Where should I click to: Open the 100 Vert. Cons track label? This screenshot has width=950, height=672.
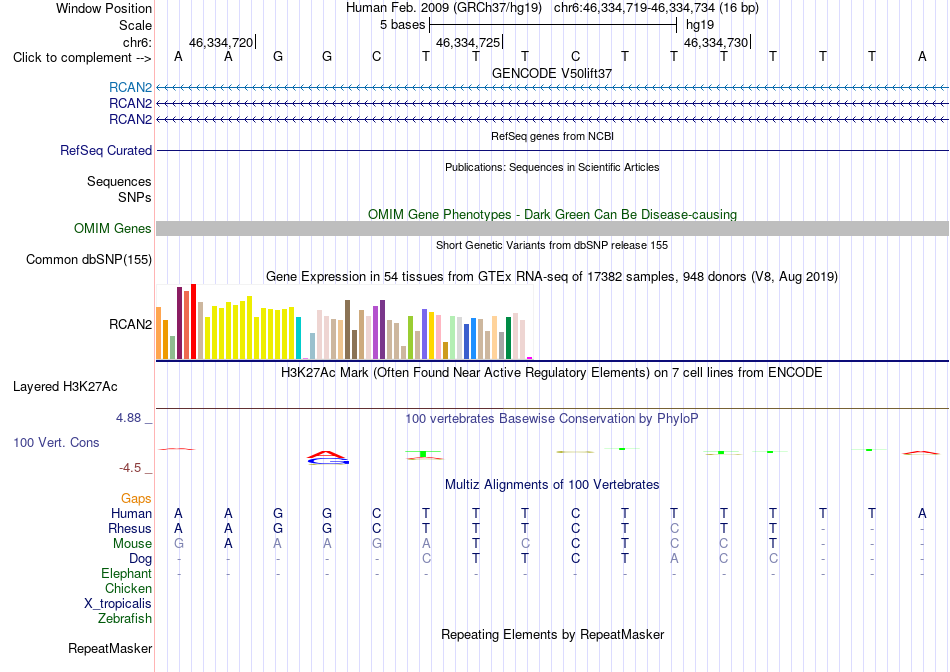click(56, 442)
